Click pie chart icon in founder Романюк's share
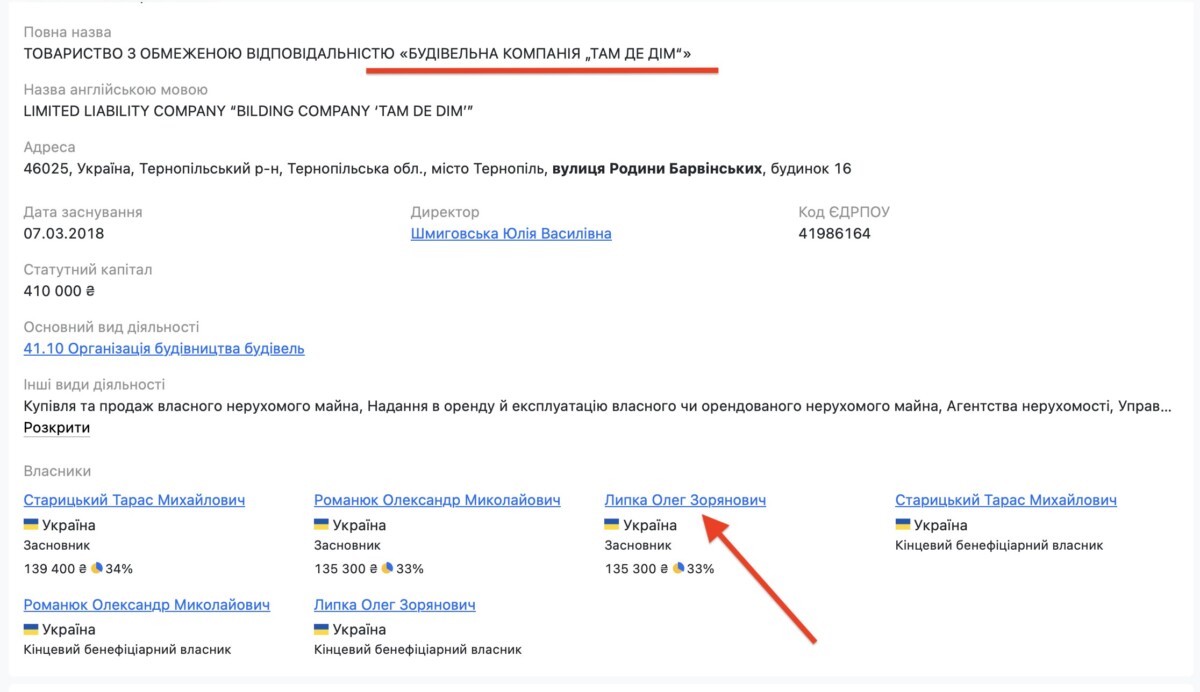1200x692 pixels. (x=387, y=568)
